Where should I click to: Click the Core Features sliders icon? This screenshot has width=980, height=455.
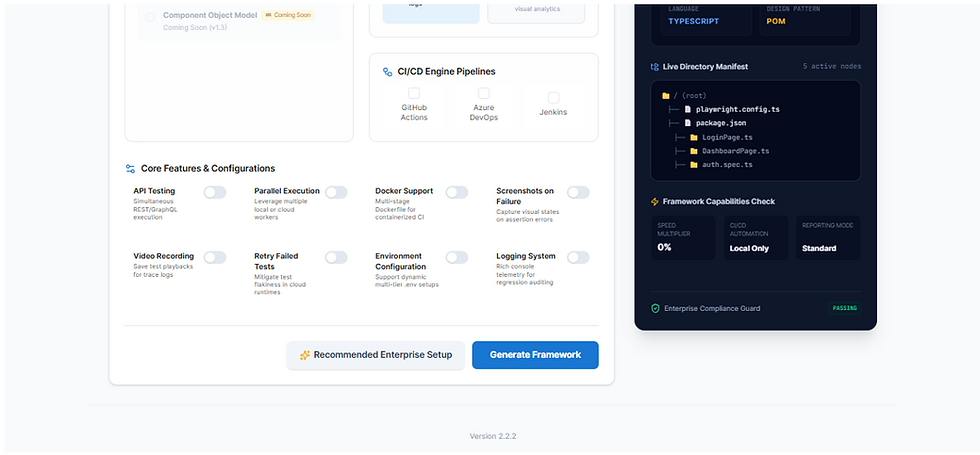tap(130, 169)
